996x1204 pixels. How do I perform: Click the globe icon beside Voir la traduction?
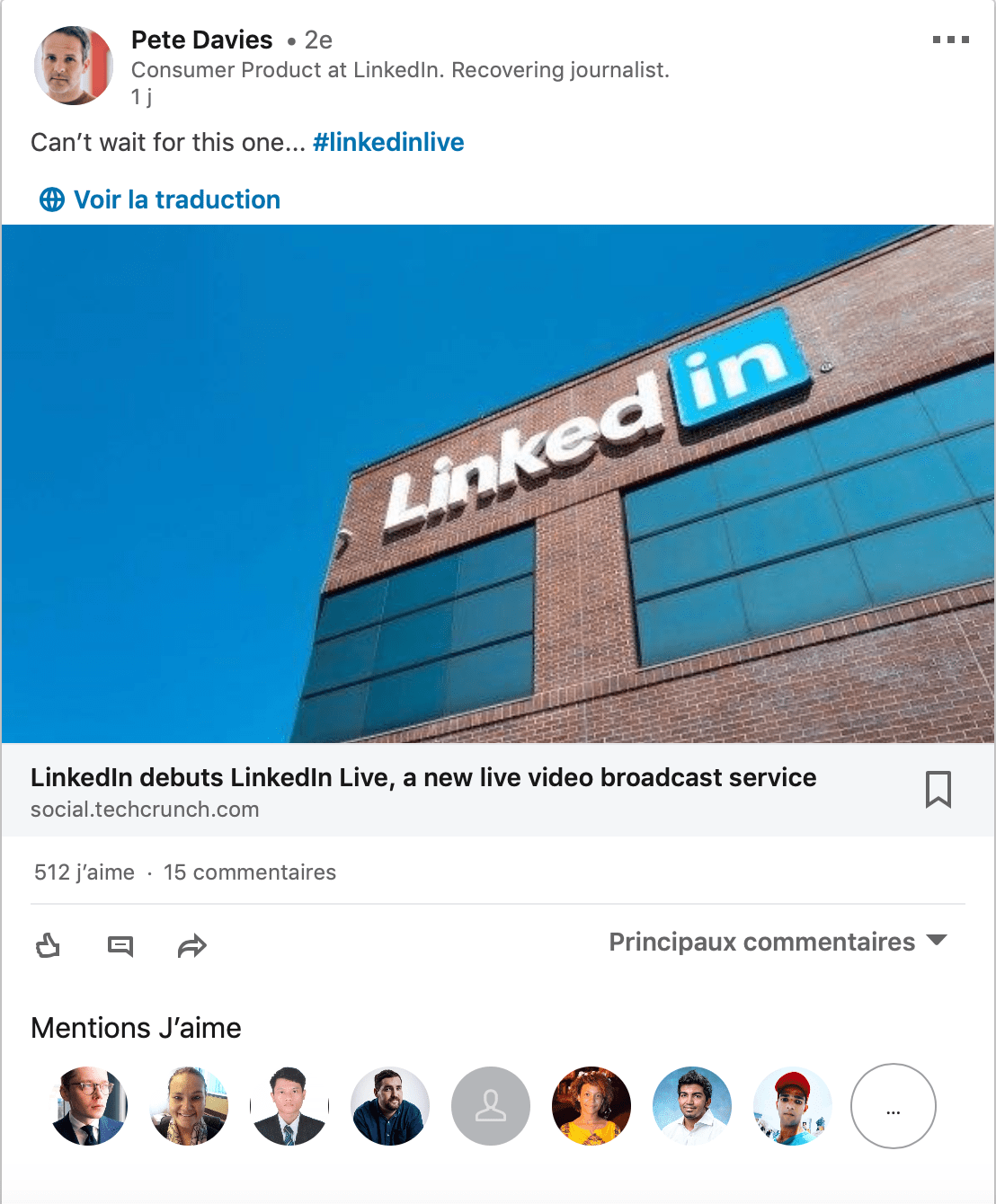[52, 199]
